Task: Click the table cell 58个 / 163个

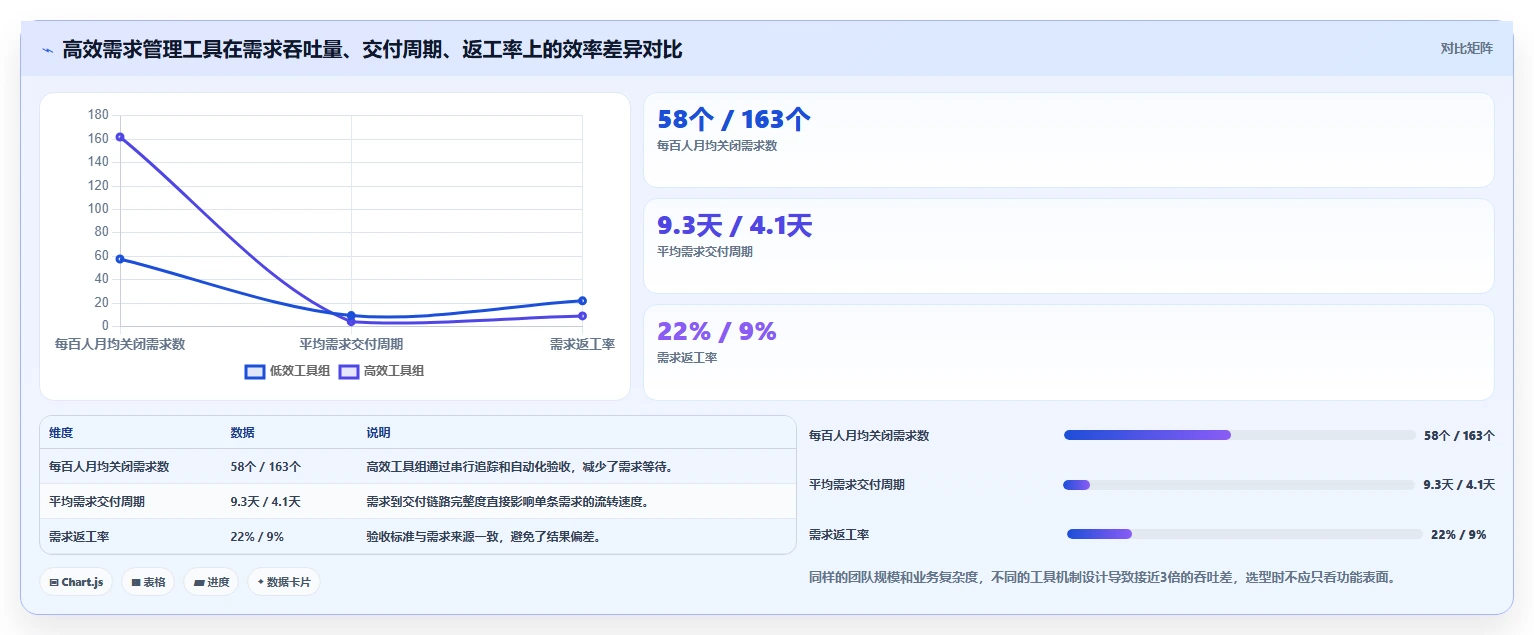Action: [x=265, y=467]
